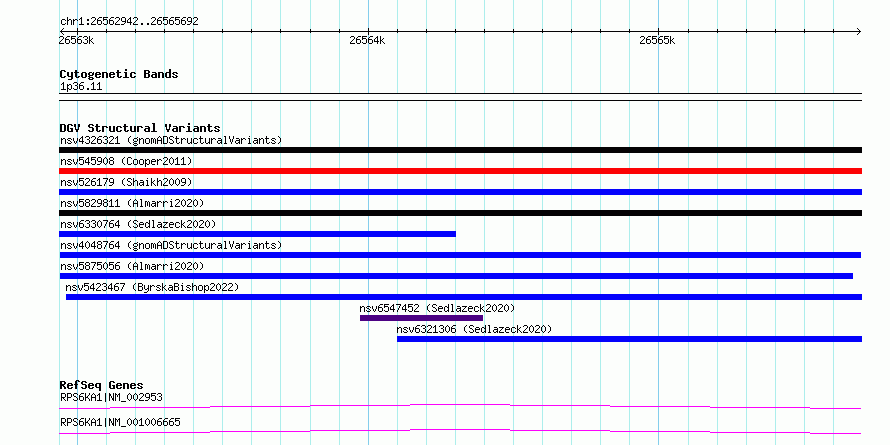This screenshot has width=890, height=445.
Task: Select the 1p36.11 cytogenetic band label
Action: pos(81,87)
